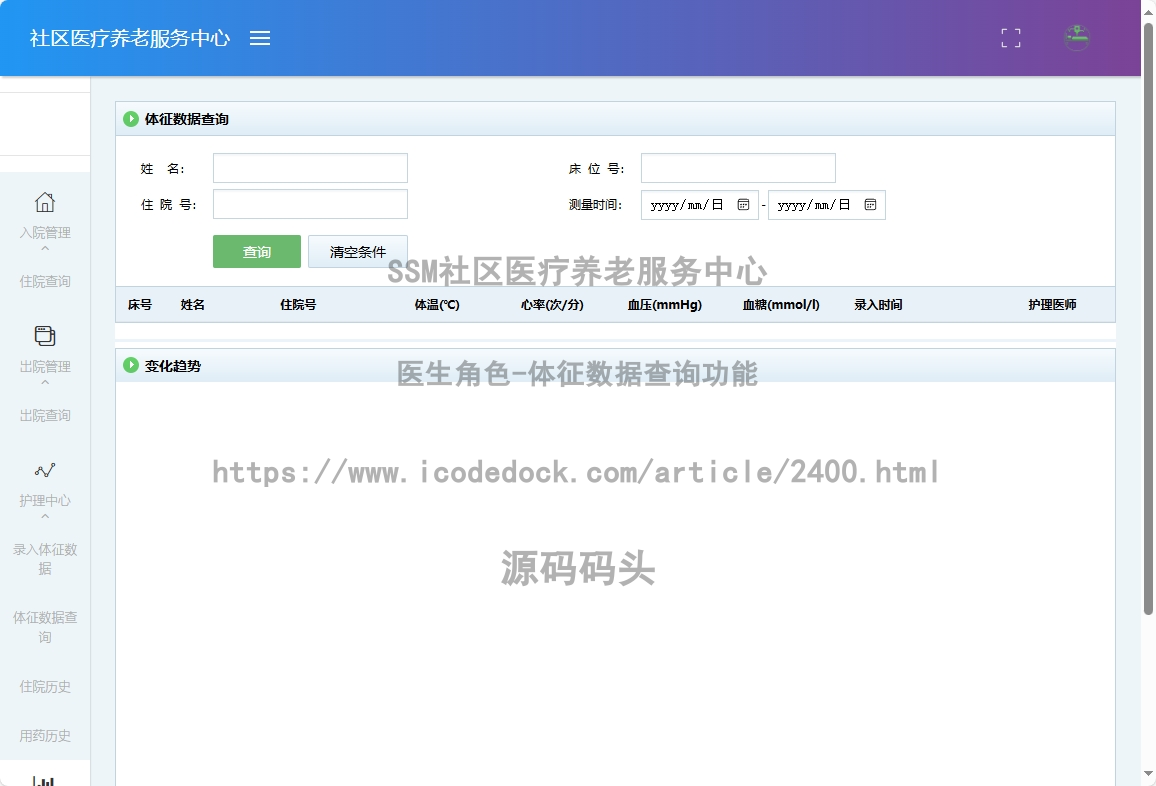The height and width of the screenshot is (786, 1156).
Task: Collapse the 变化趋势 panel arrow
Action: (x=131, y=366)
